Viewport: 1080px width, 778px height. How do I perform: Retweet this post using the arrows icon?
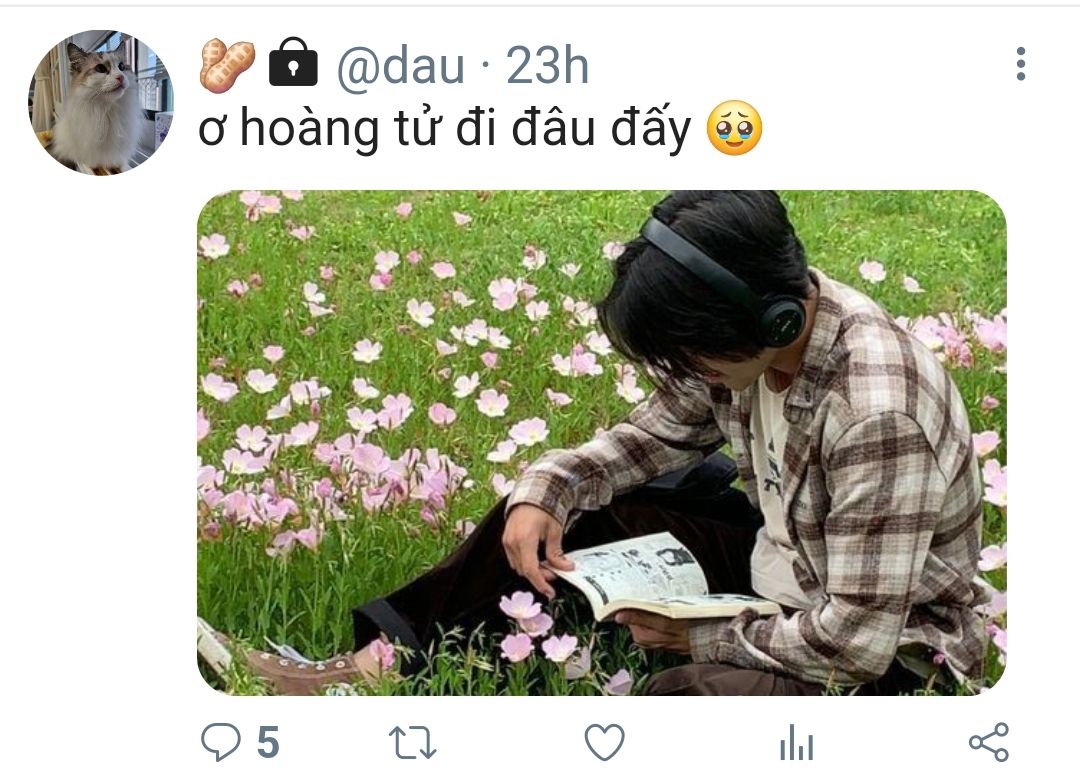(412, 743)
